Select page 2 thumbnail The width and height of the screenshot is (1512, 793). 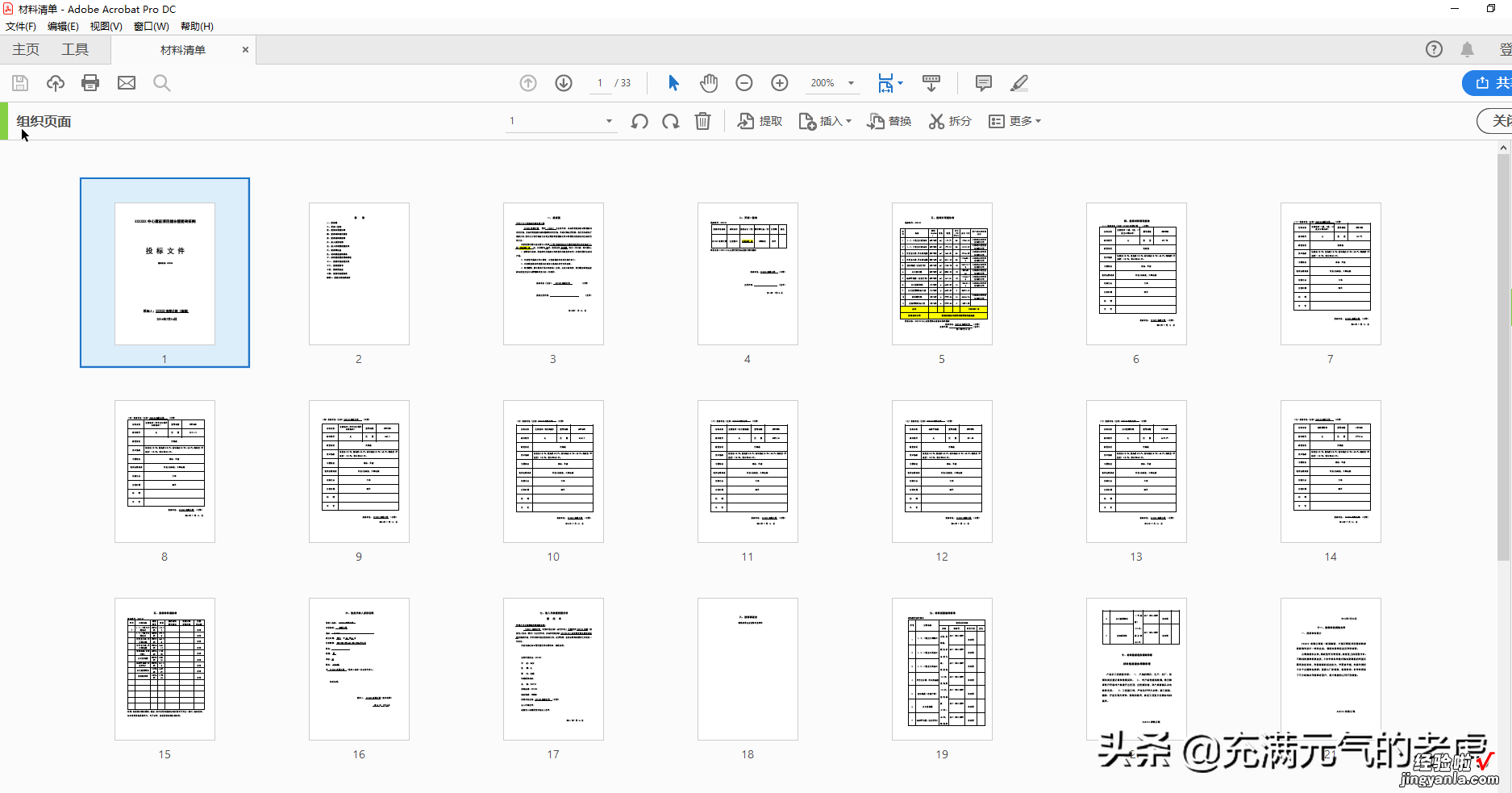click(359, 273)
